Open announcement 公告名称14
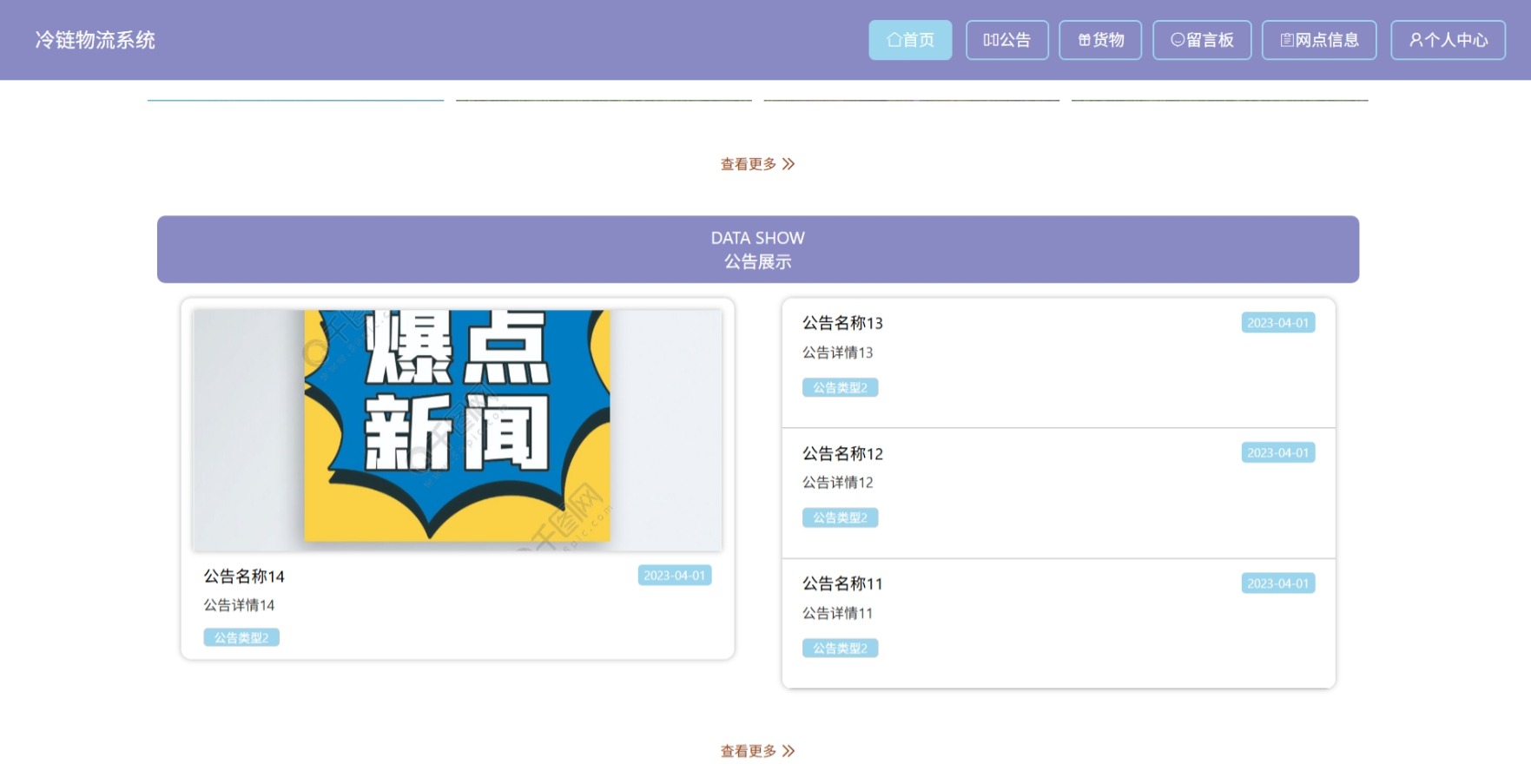The image size is (1531, 784). click(244, 576)
